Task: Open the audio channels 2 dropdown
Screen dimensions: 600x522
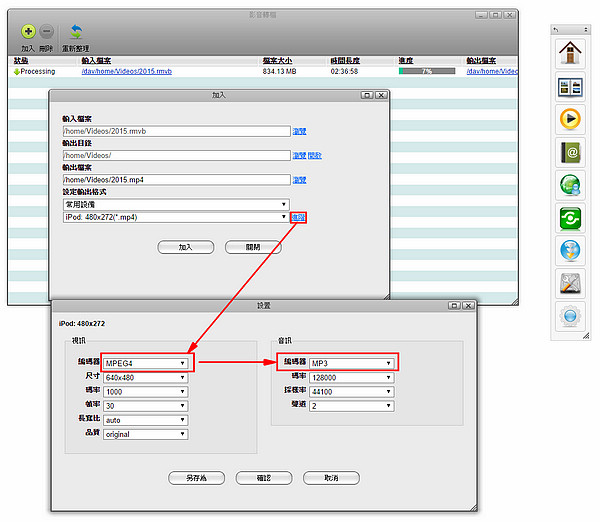Action: point(352,406)
